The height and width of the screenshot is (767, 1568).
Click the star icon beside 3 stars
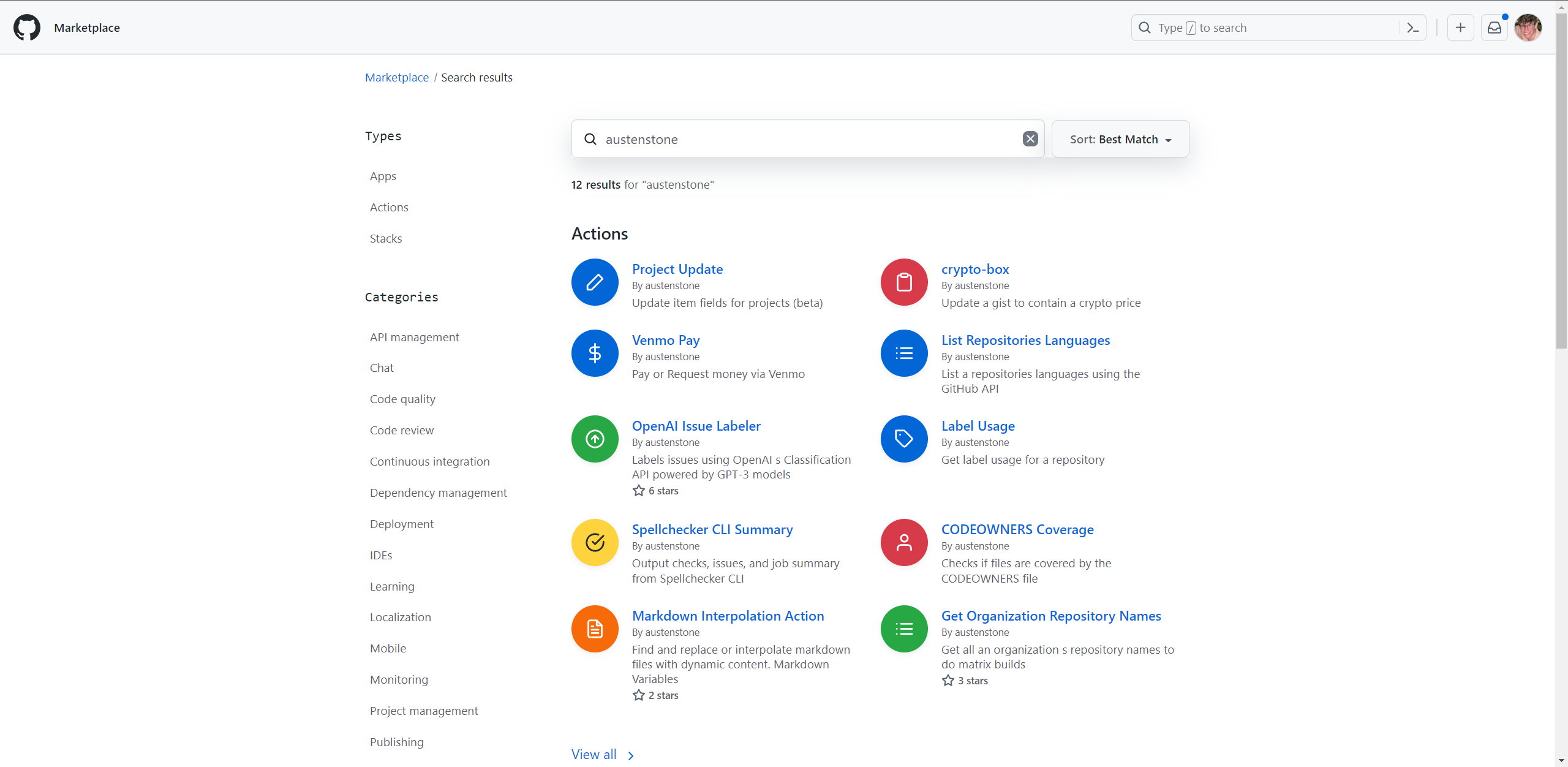[948, 681]
